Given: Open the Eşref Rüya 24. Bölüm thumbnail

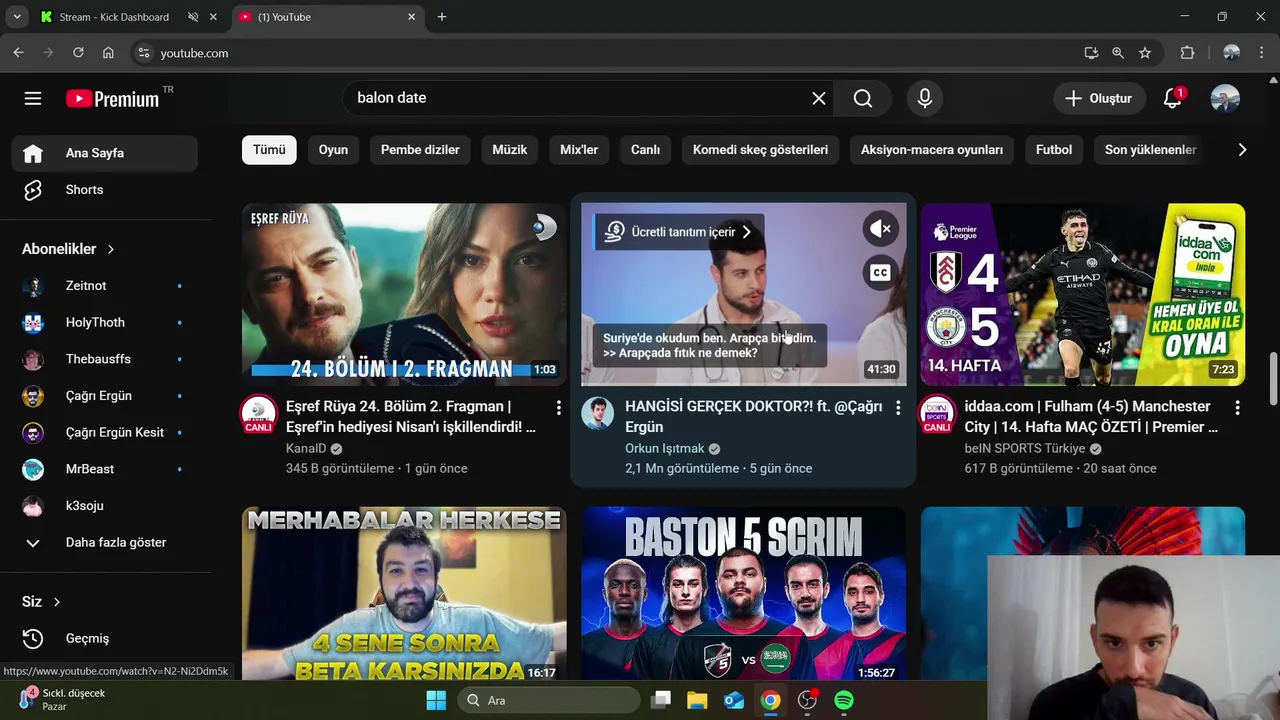Looking at the screenshot, I should coord(404,294).
